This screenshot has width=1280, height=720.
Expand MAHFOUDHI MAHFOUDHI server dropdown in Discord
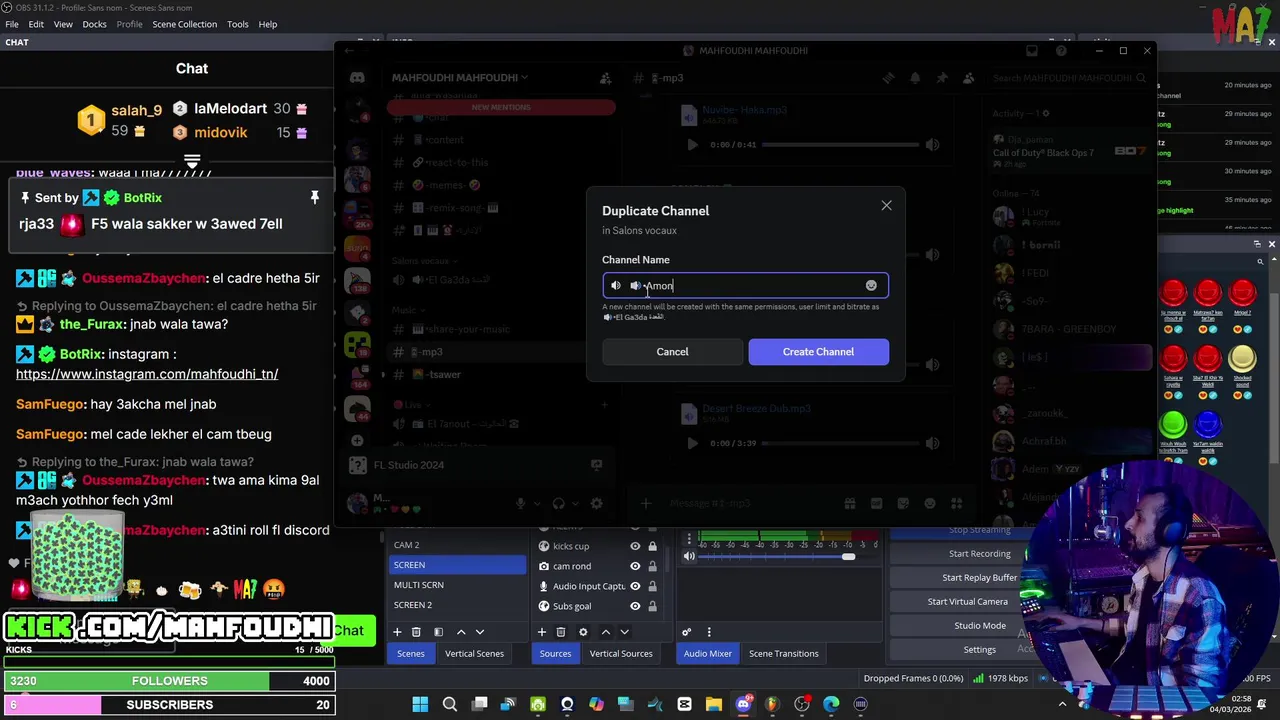pyautogui.click(x=459, y=78)
